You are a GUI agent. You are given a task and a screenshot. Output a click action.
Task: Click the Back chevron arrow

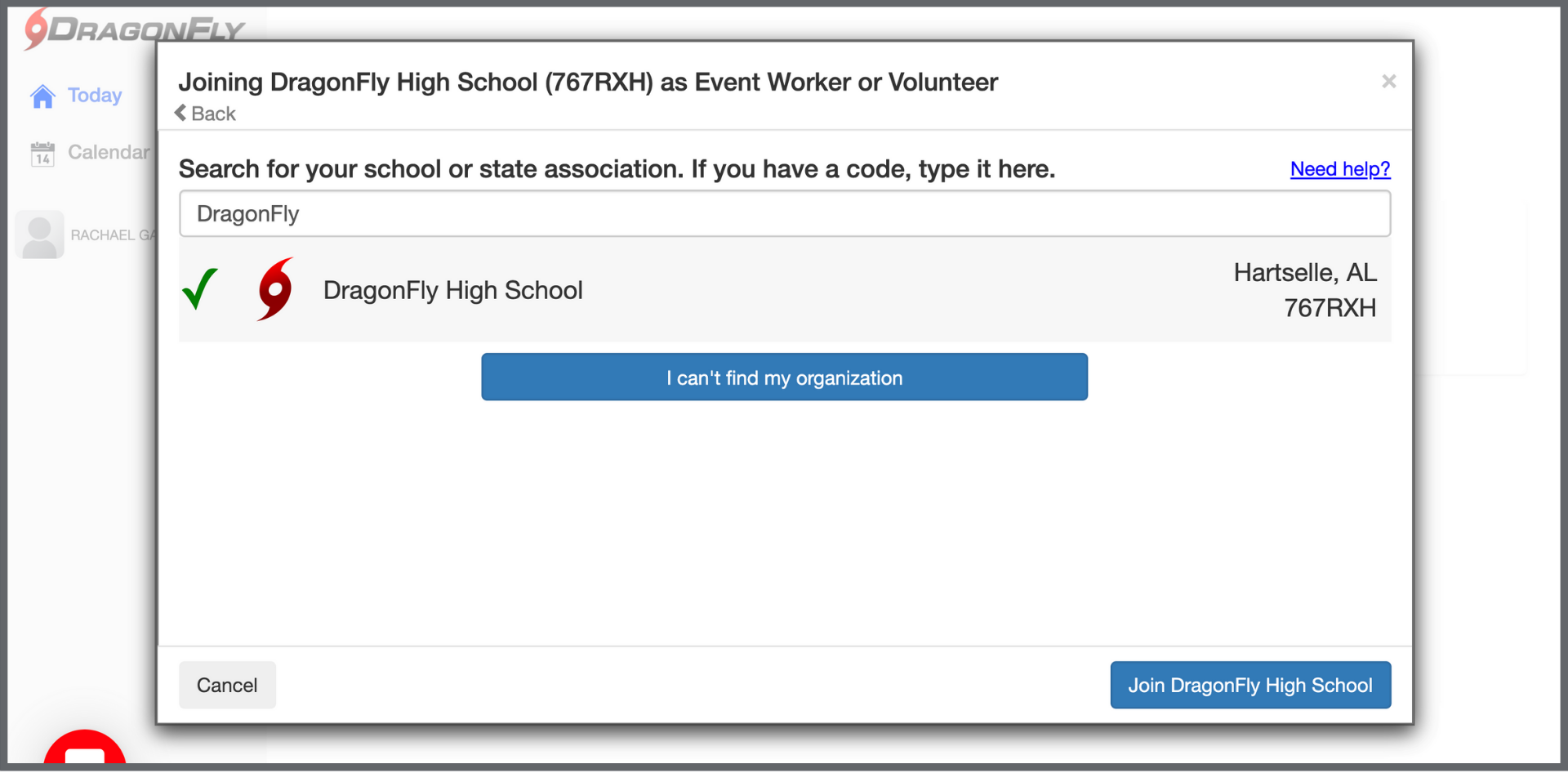tap(180, 114)
